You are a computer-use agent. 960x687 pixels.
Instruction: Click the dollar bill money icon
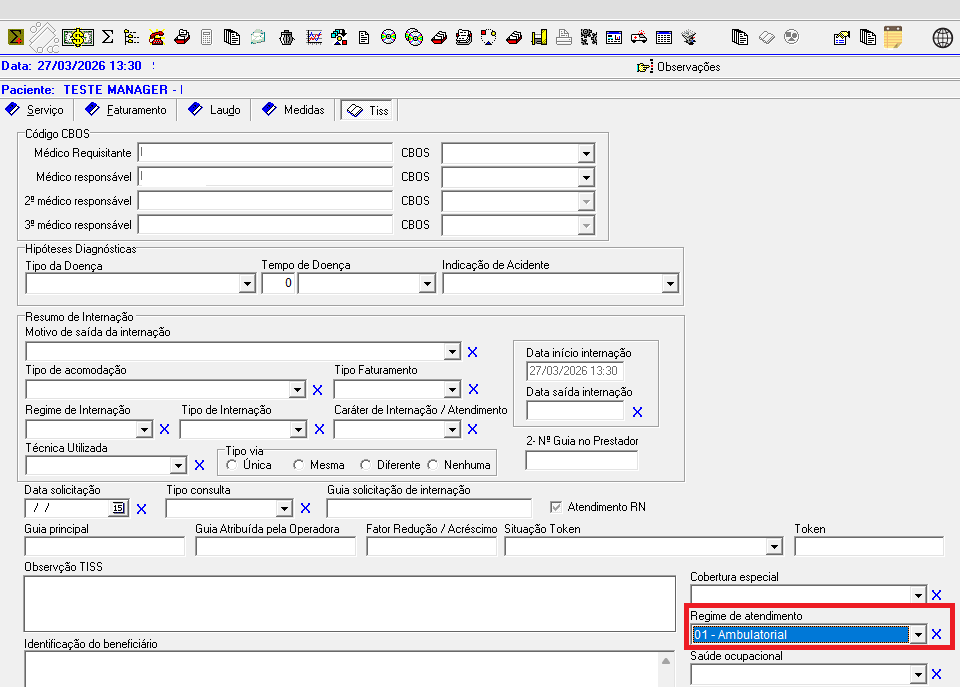click(78, 38)
